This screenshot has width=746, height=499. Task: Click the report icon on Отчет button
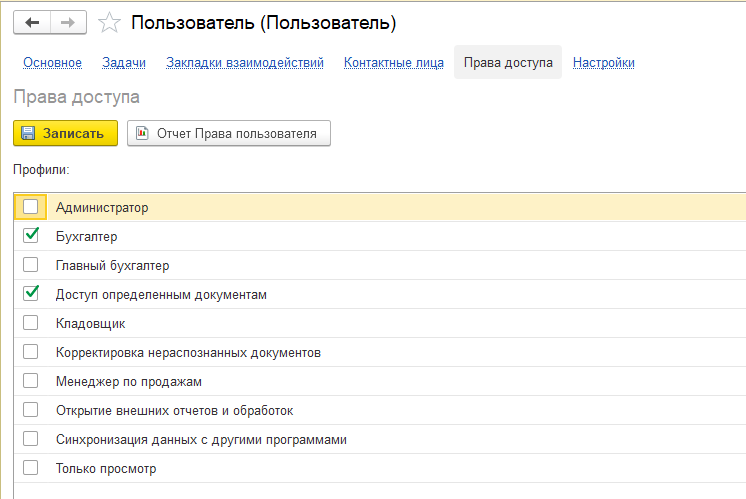coord(142,133)
